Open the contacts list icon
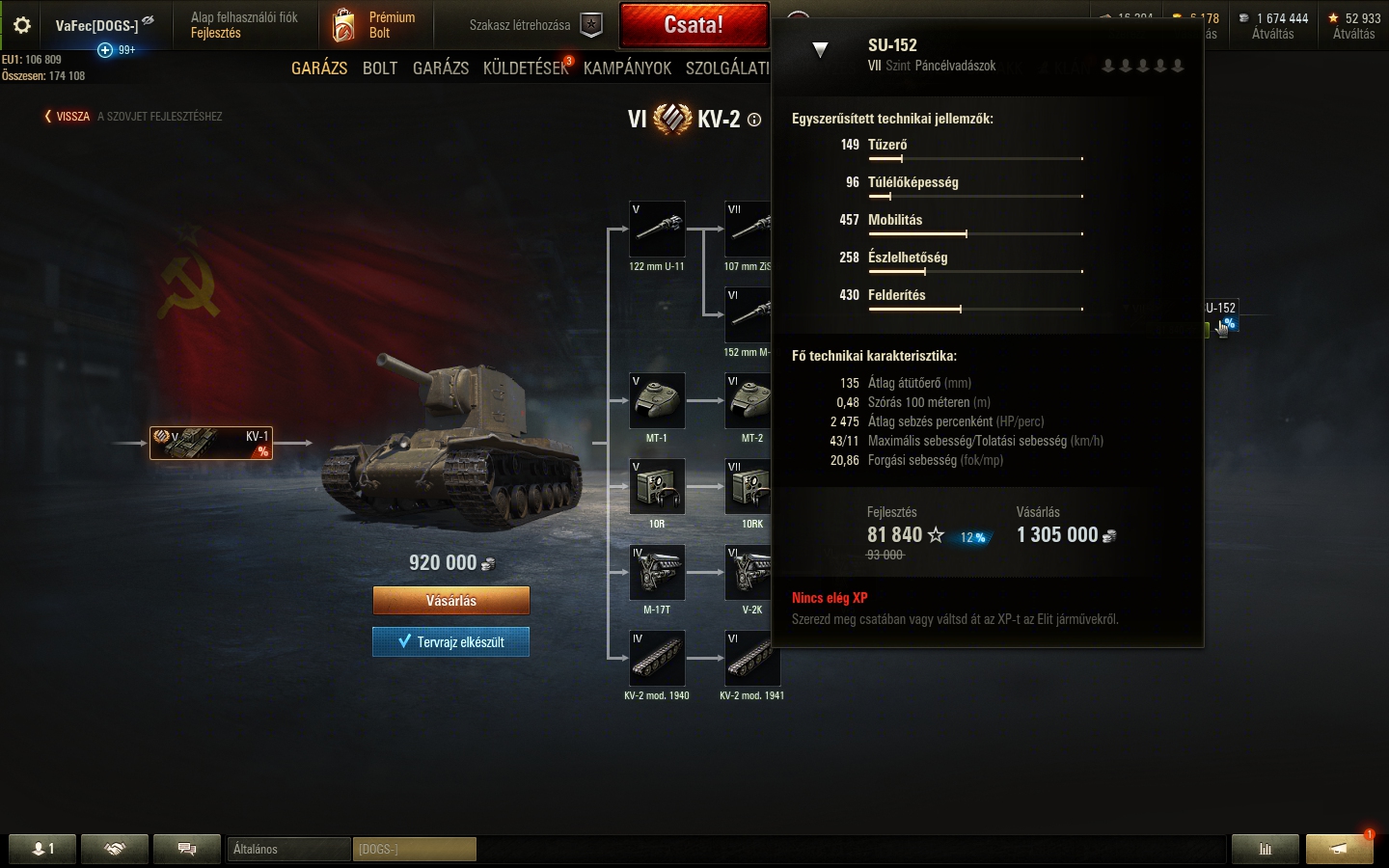 pos(42,849)
